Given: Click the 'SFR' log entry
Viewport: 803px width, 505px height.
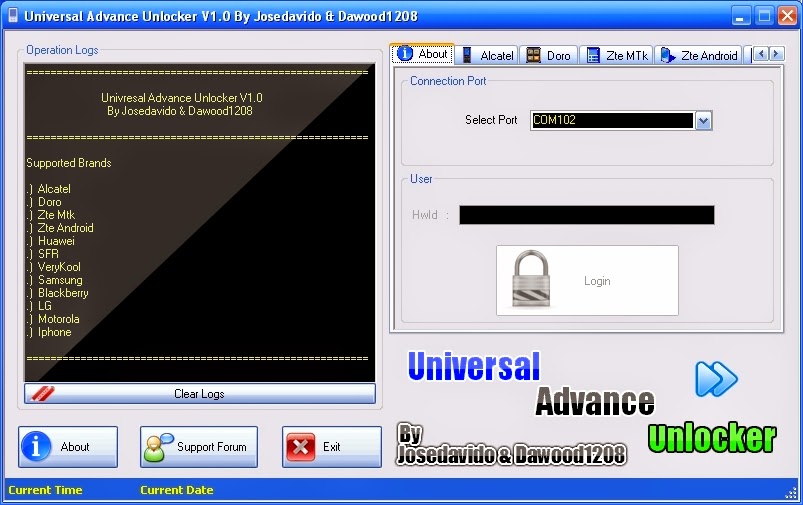Looking at the screenshot, I should pyautogui.click(x=48, y=254).
